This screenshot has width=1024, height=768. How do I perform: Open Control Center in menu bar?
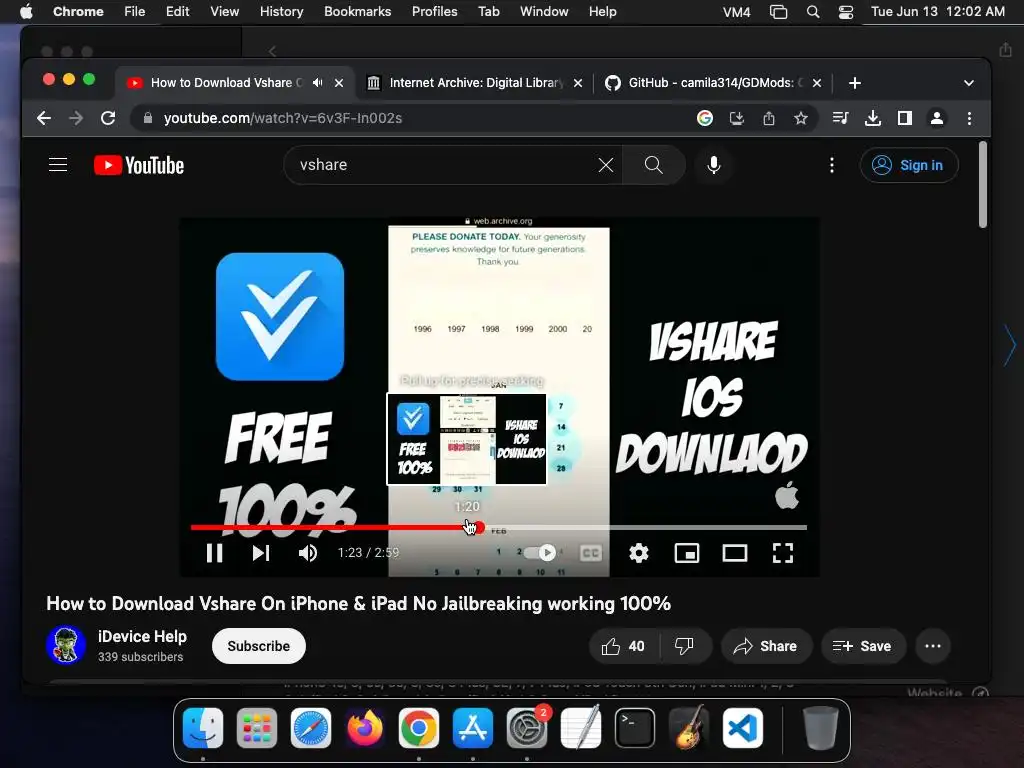(x=846, y=12)
